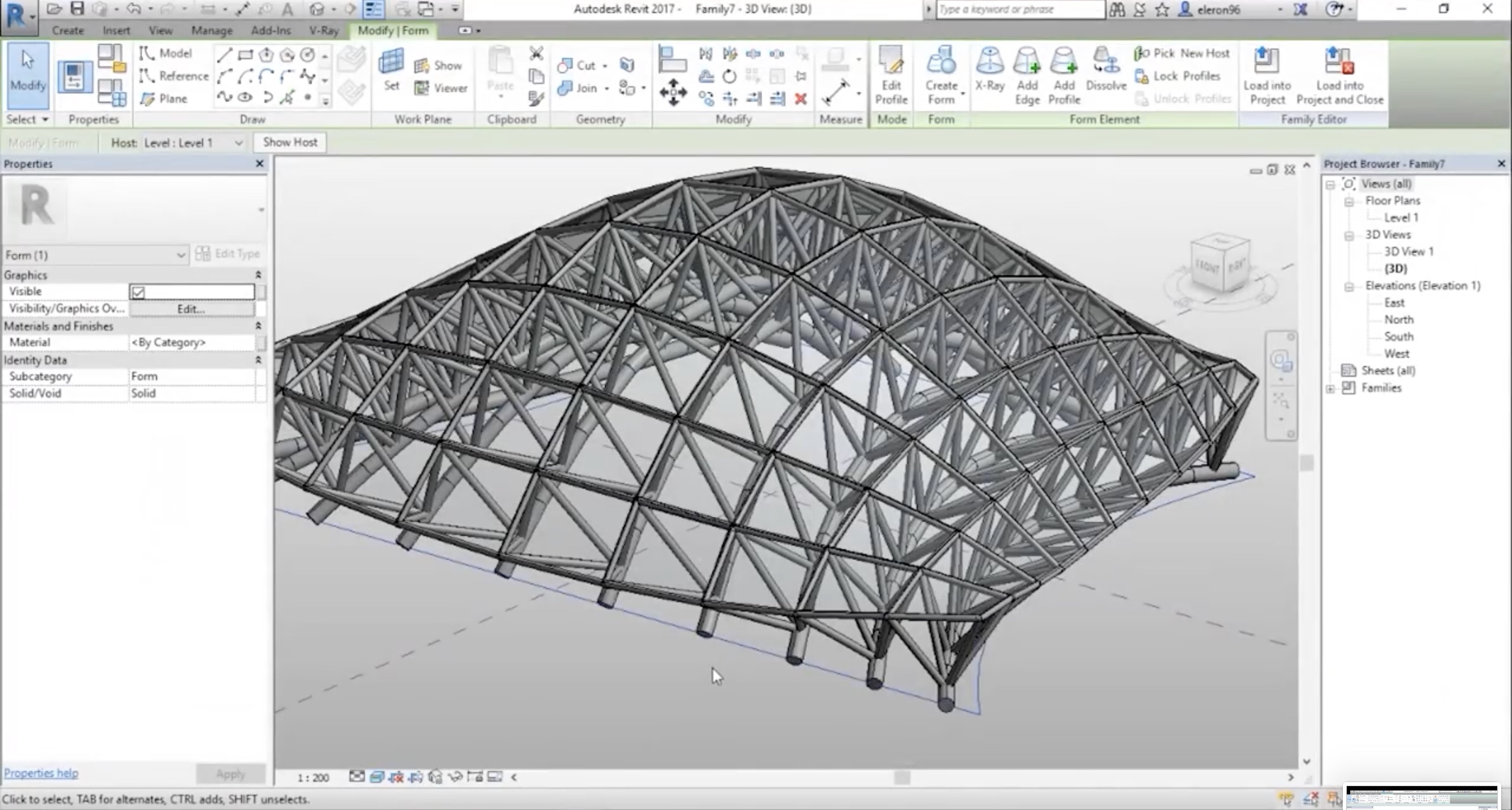This screenshot has width=1512, height=810.
Task: Open the V-Ray ribbon tab
Action: point(324,31)
